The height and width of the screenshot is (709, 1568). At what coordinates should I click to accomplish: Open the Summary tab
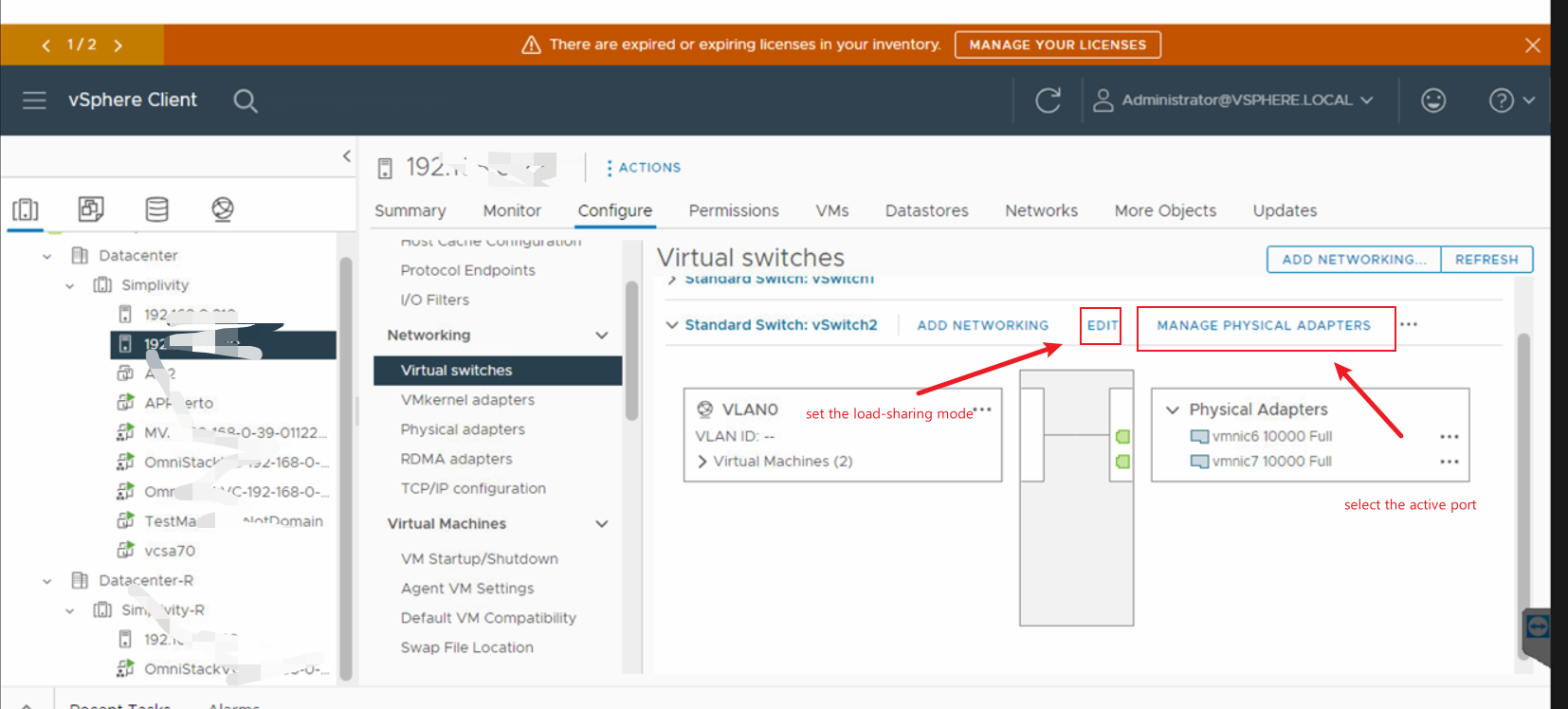click(x=410, y=210)
